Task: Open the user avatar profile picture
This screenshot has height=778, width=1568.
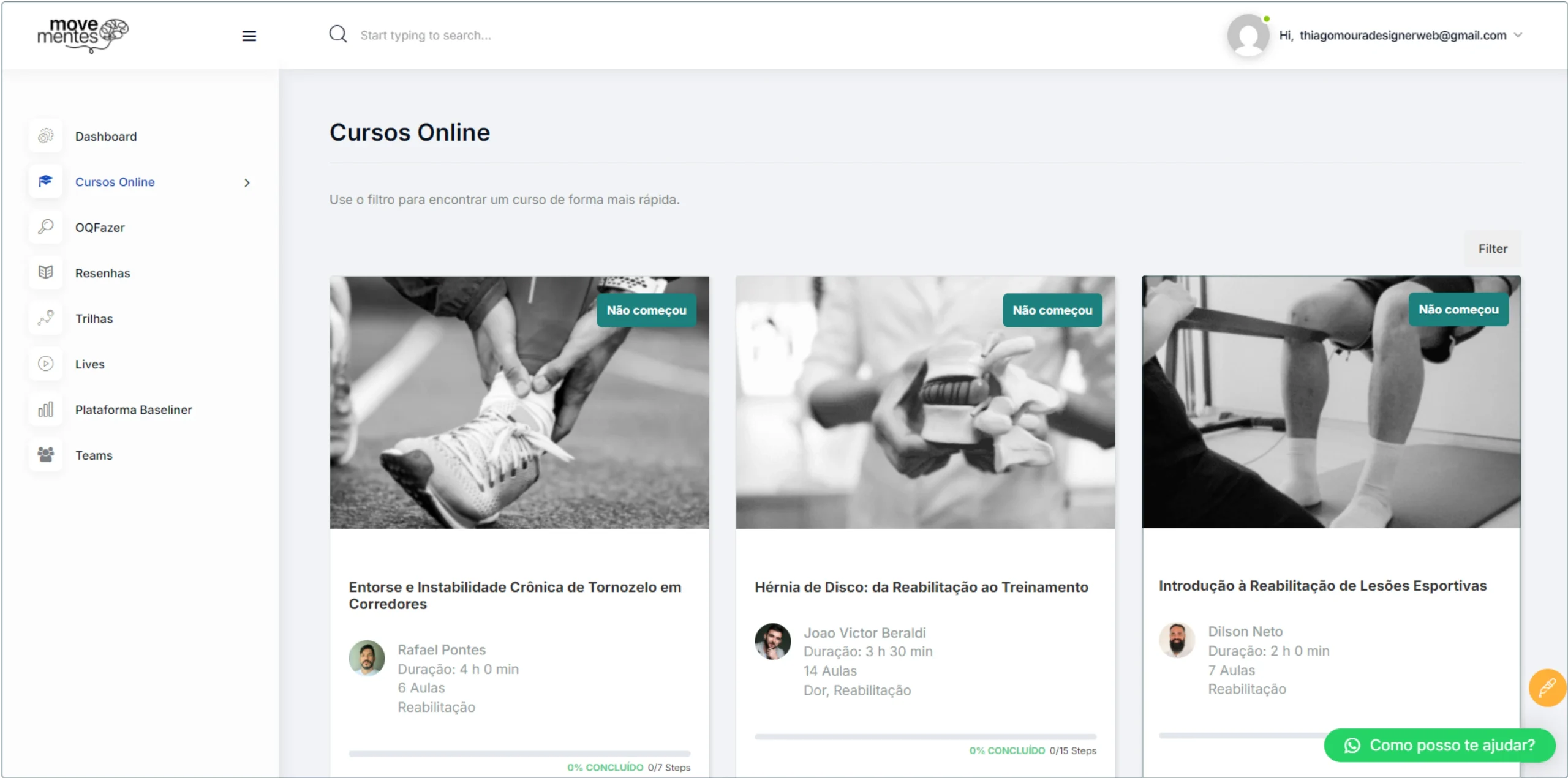Action: [1248, 35]
